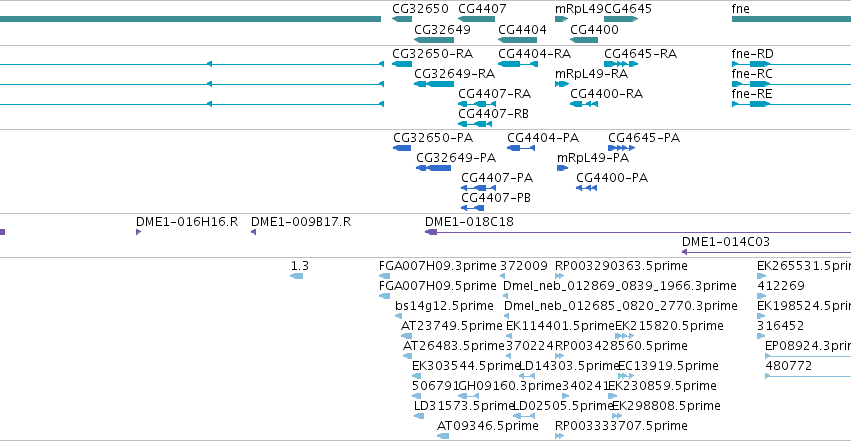
Task: Select the CG4404 gene label
Action: (522, 29)
